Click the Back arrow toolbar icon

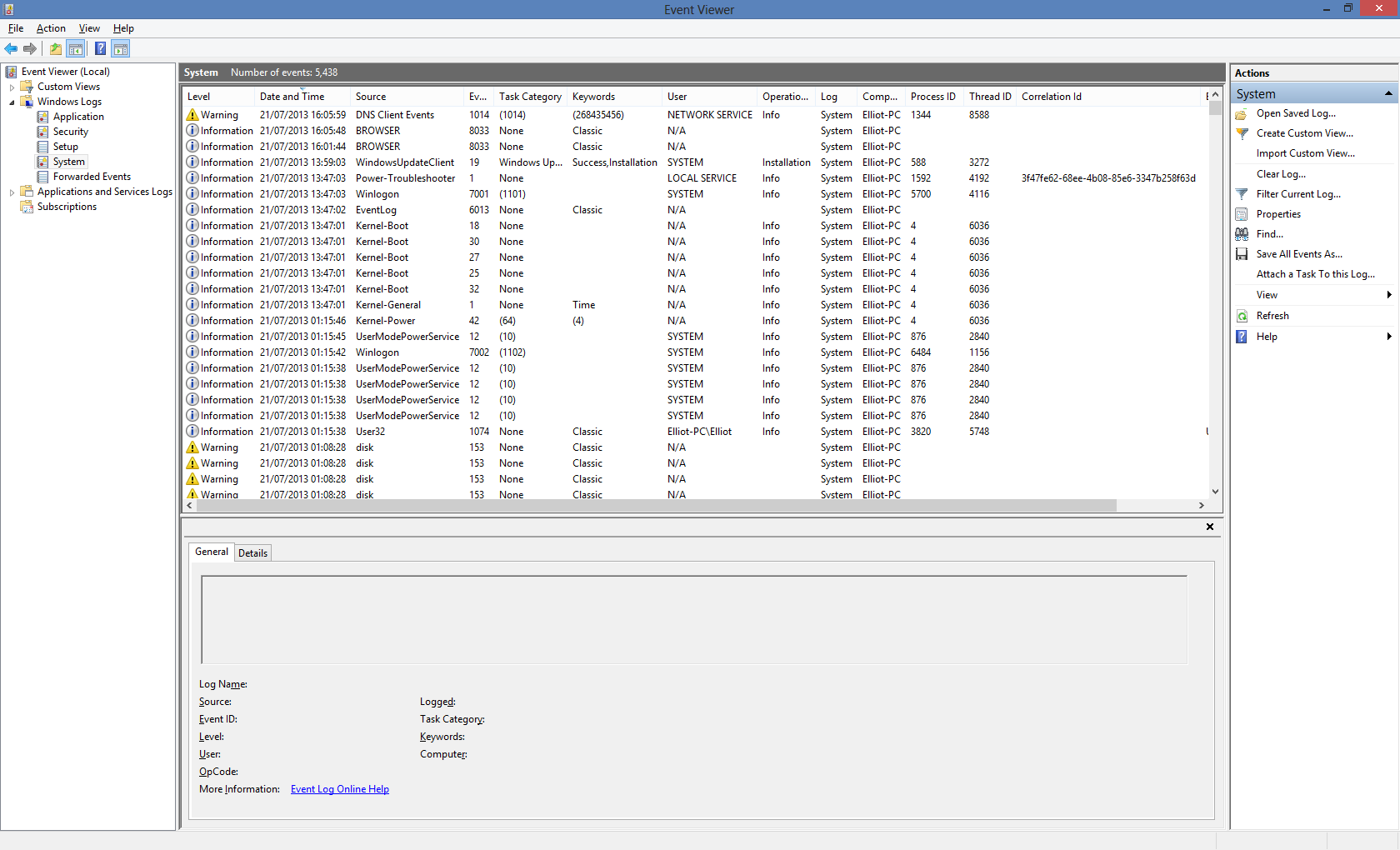click(x=11, y=48)
